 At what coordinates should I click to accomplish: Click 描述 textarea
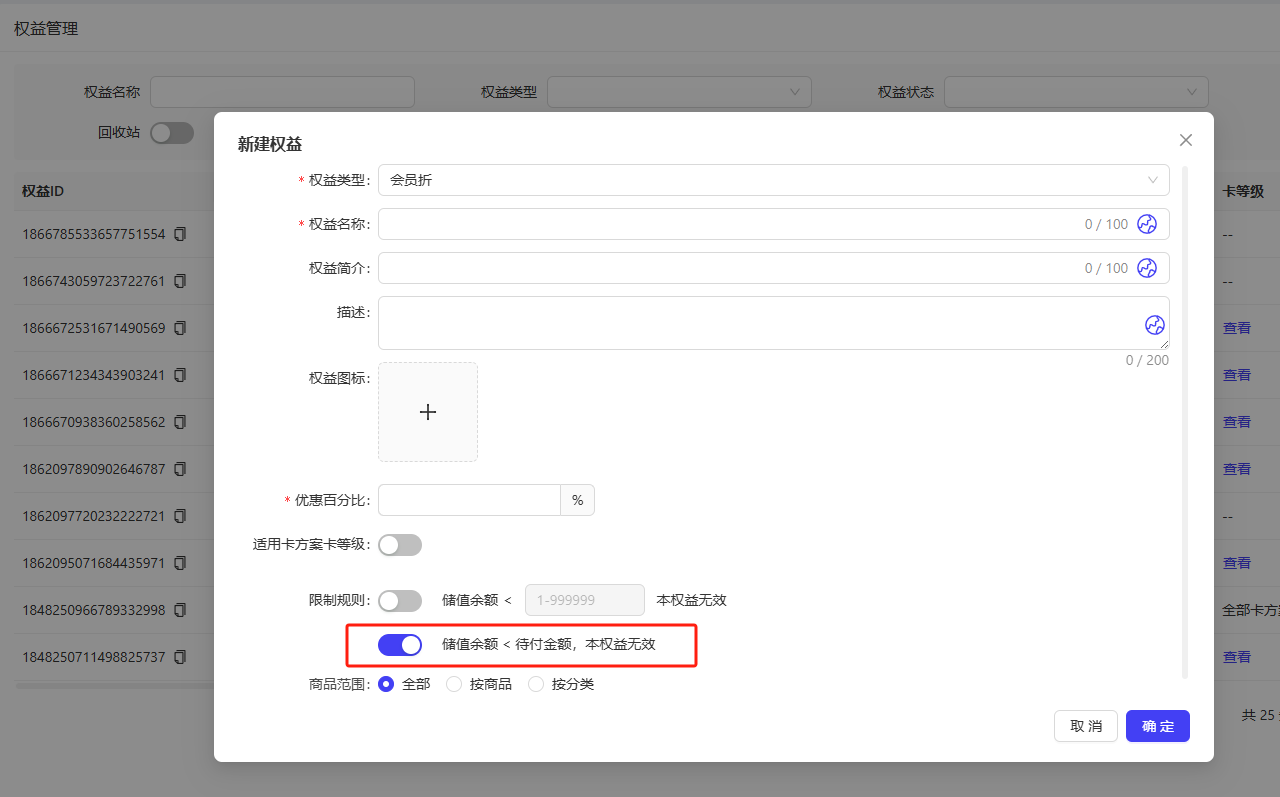(x=773, y=323)
